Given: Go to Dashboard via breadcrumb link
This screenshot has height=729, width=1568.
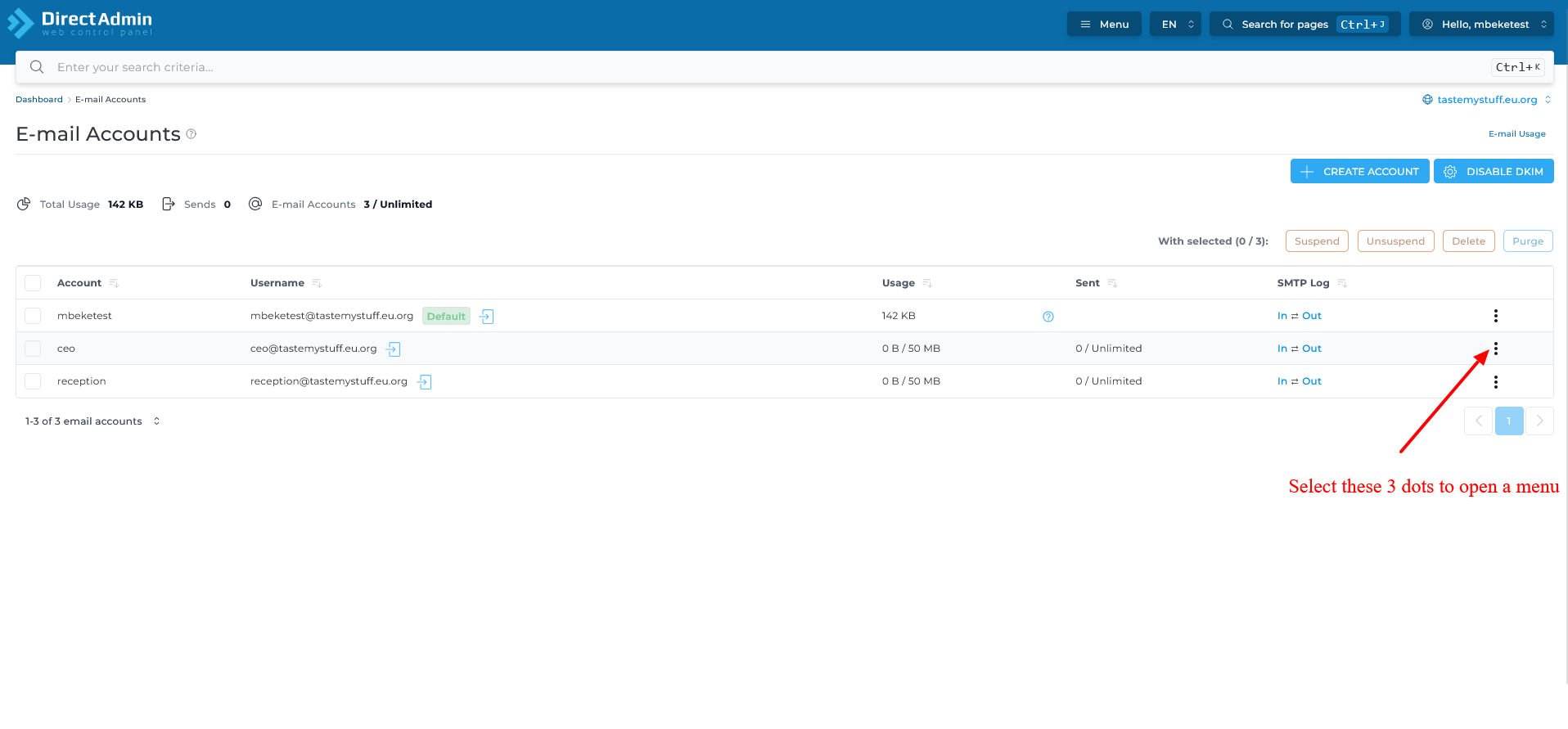Looking at the screenshot, I should coord(39,100).
